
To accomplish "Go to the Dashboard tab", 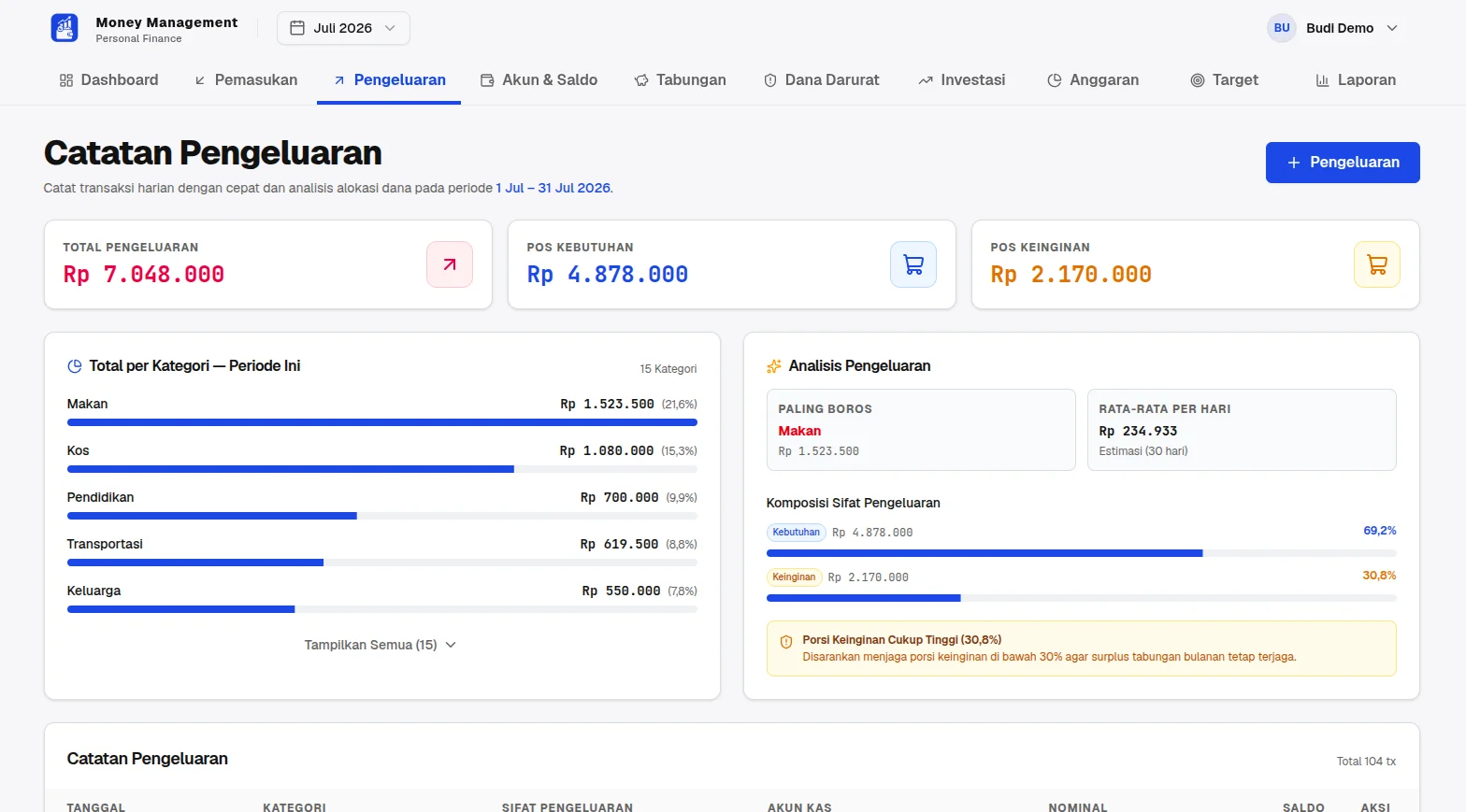I will click(109, 80).
